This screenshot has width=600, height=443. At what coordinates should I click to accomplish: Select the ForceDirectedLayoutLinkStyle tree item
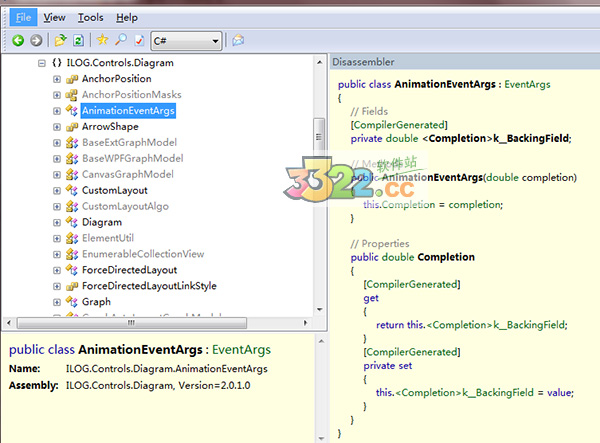tap(149, 286)
